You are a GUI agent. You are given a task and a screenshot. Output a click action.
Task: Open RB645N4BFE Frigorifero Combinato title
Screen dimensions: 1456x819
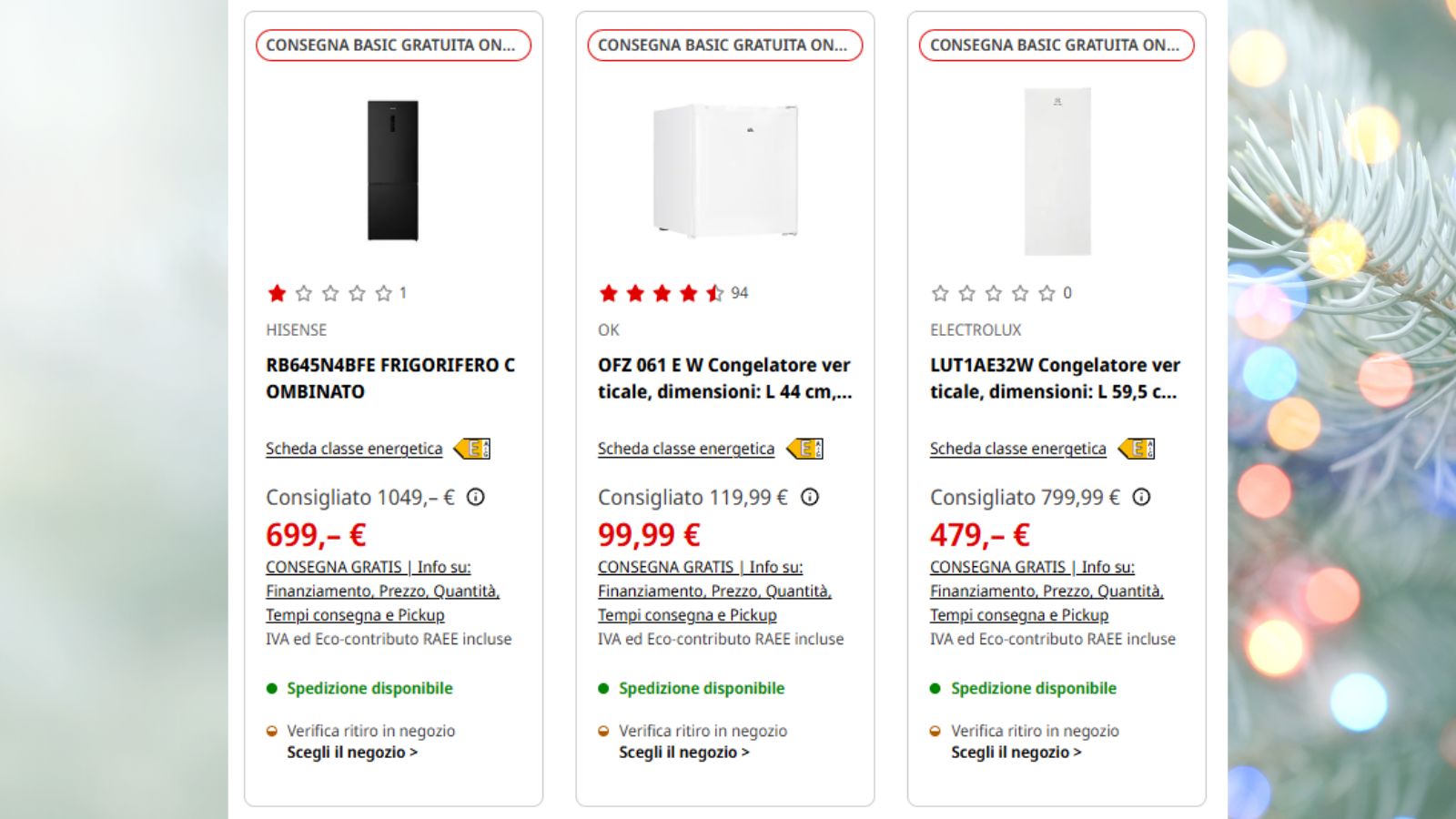[x=390, y=379]
